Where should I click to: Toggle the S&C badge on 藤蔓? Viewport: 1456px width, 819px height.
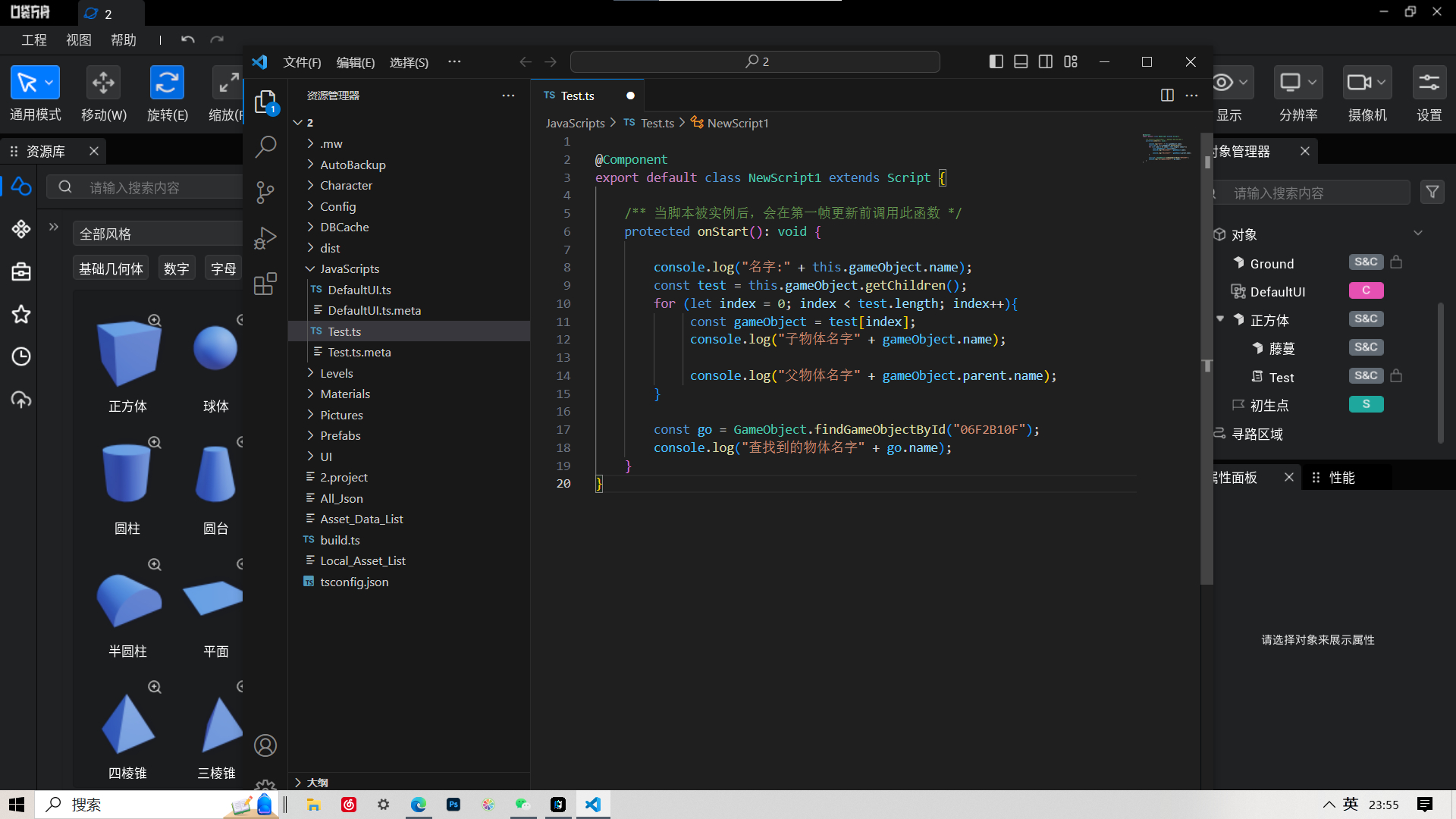(x=1367, y=347)
